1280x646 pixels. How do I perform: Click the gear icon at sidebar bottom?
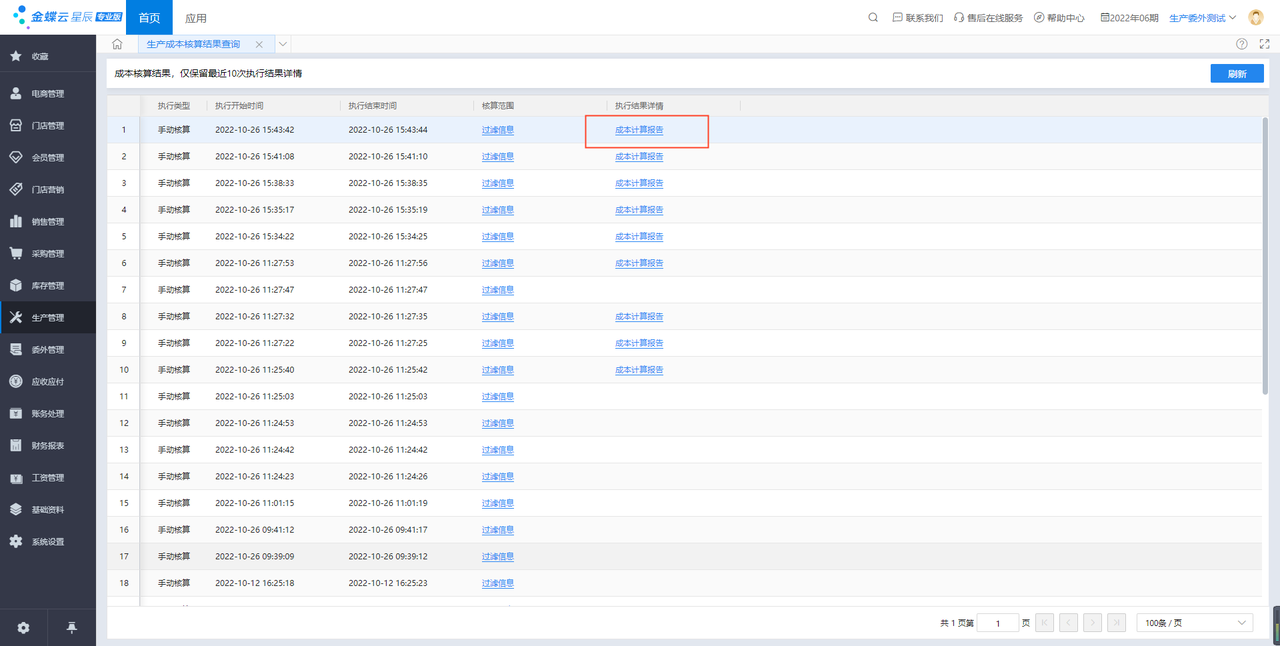point(24,628)
